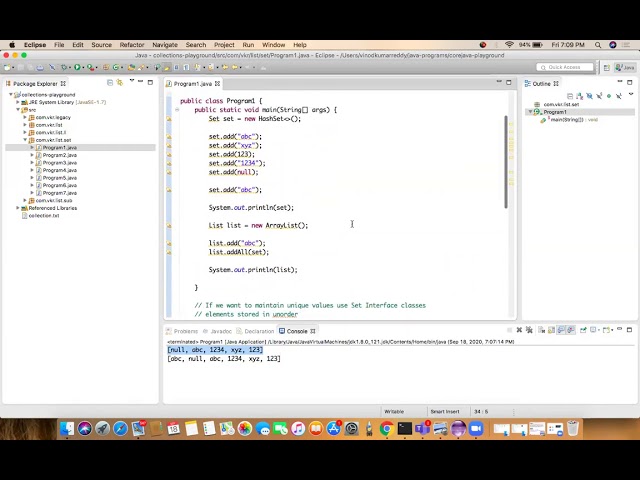The width and height of the screenshot is (640, 480).
Task: Click the Print toolbar icon
Action: (x=40, y=67)
